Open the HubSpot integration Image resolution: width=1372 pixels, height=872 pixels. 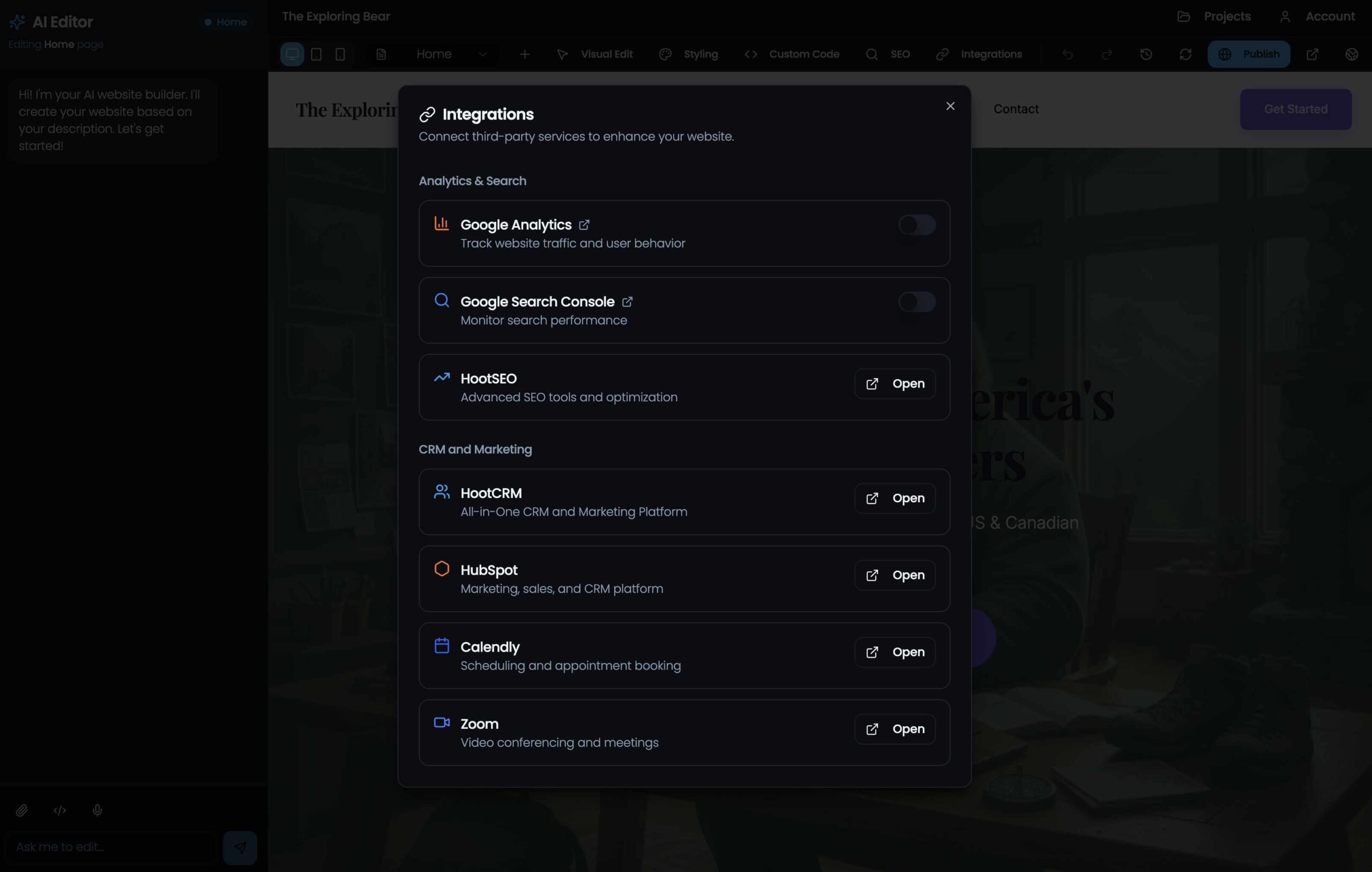tap(893, 575)
